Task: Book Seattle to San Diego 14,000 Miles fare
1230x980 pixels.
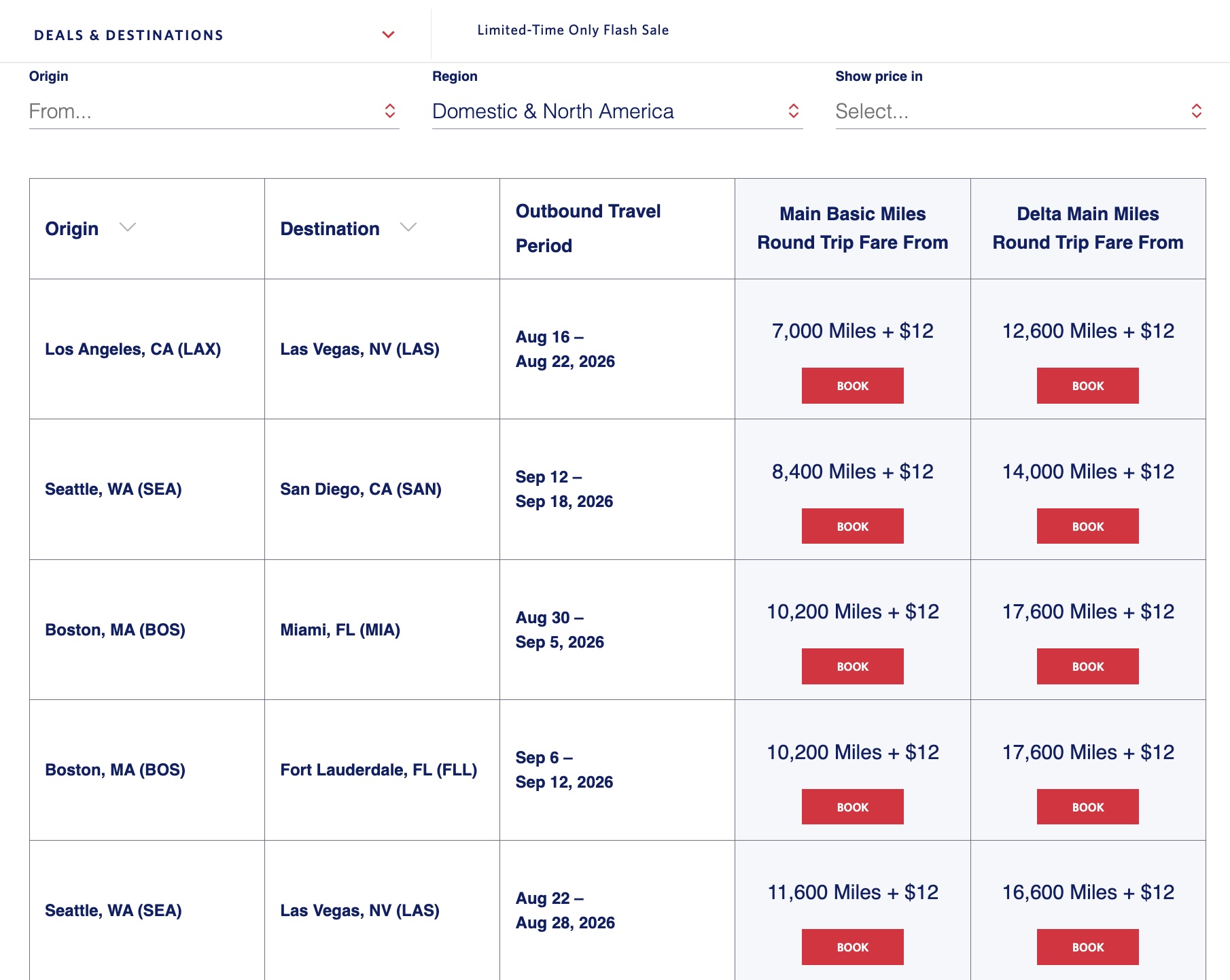Action: tap(1087, 526)
